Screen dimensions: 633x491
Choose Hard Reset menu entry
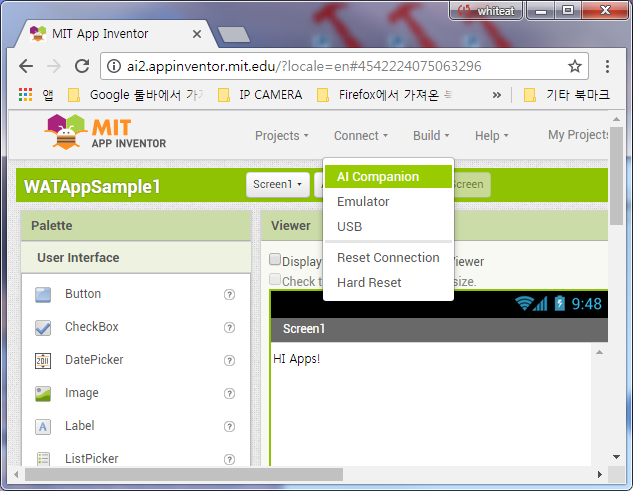[388, 283]
